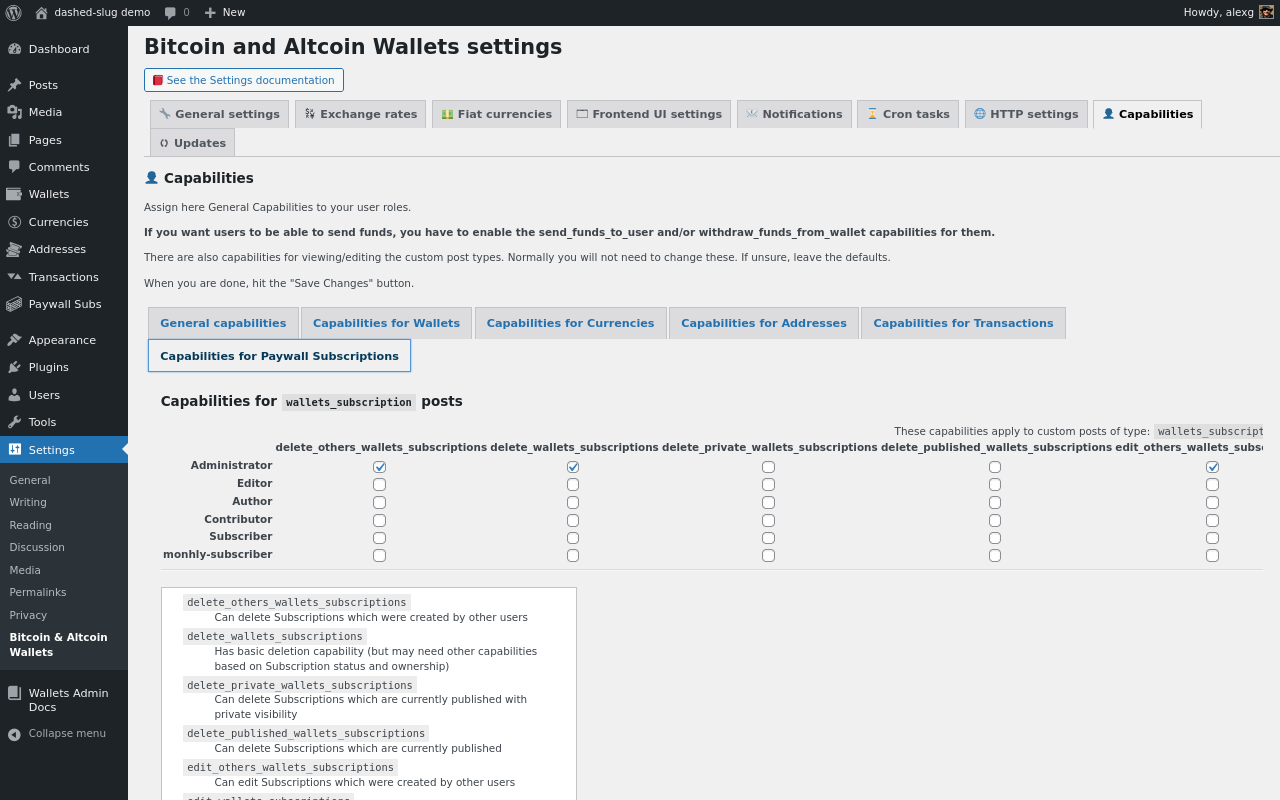Click the Addresses icon in sidebar
The width and height of the screenshot is (1280, 800).
[14, 249]
